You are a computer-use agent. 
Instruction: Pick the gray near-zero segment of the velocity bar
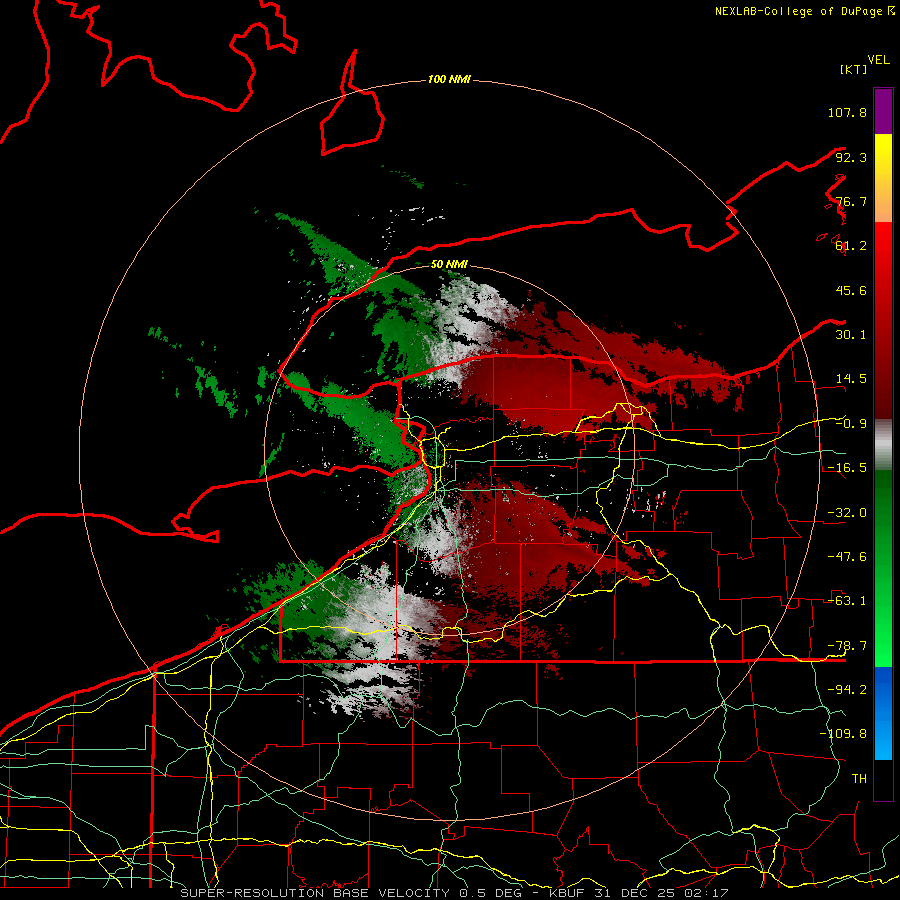pos(883,445)
